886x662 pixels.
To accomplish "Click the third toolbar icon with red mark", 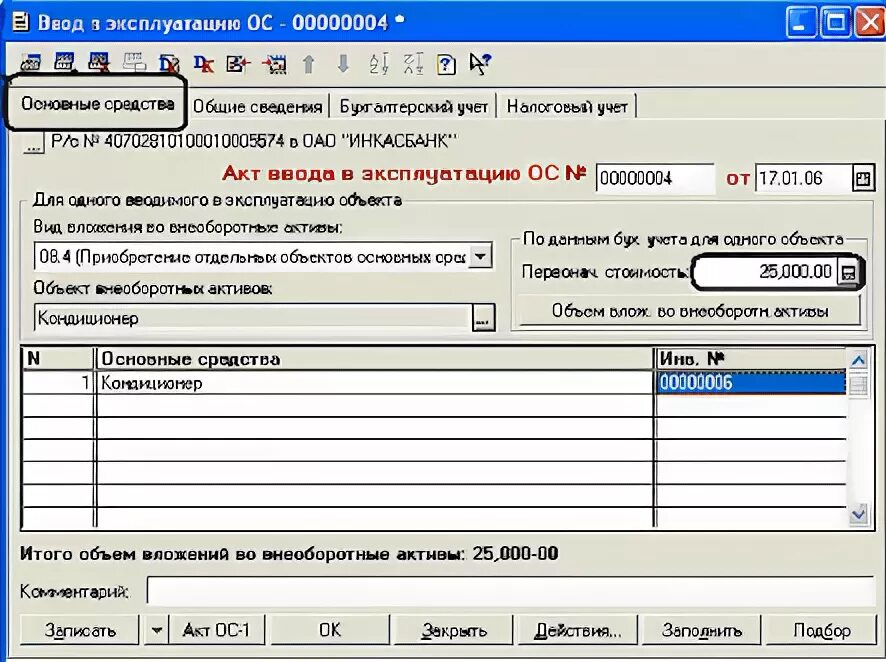I will point(99,63).
